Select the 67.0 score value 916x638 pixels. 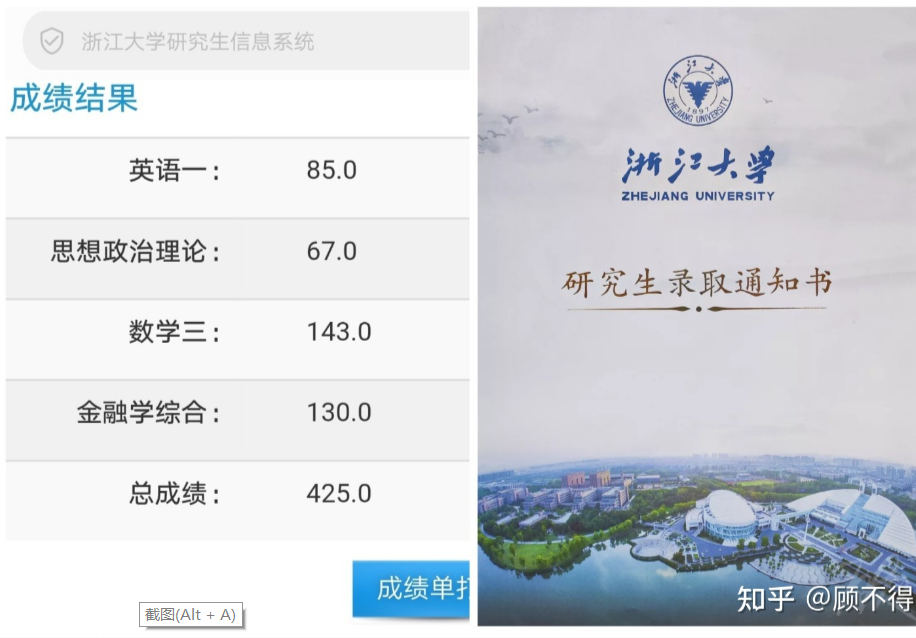331,251
